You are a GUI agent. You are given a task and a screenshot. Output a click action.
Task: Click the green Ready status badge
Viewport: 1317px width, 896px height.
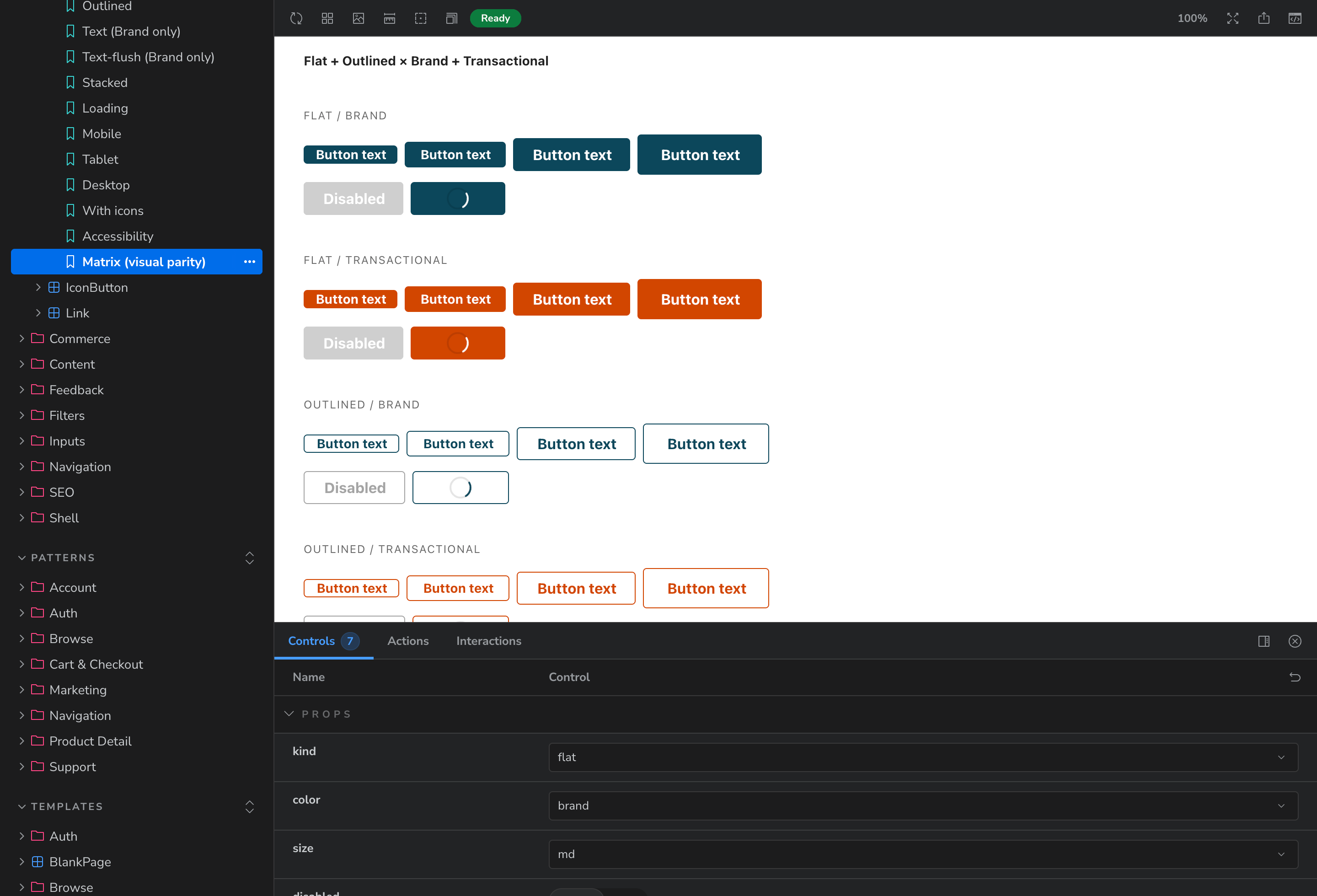[495, 18]
